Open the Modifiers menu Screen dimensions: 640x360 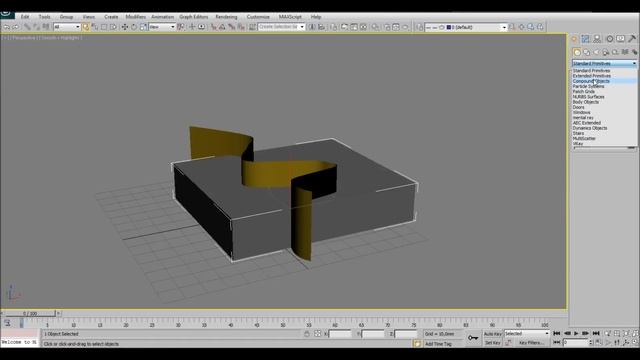tap(136, 17)
